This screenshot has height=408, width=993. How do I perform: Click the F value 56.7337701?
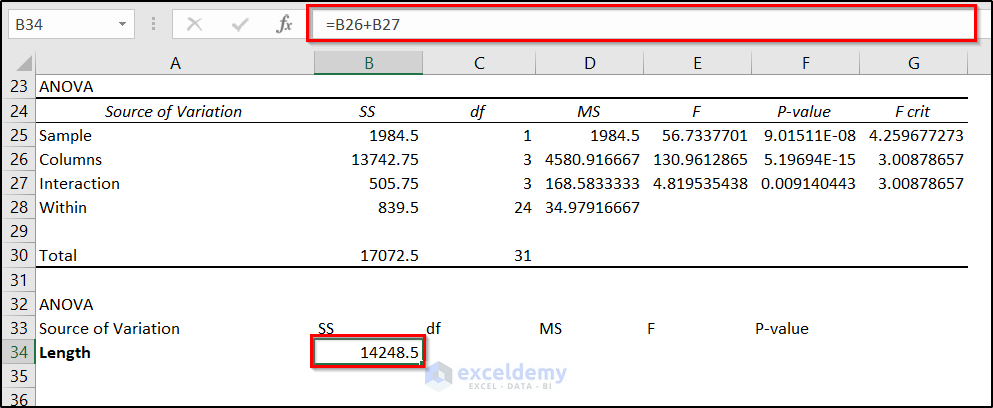705,136
